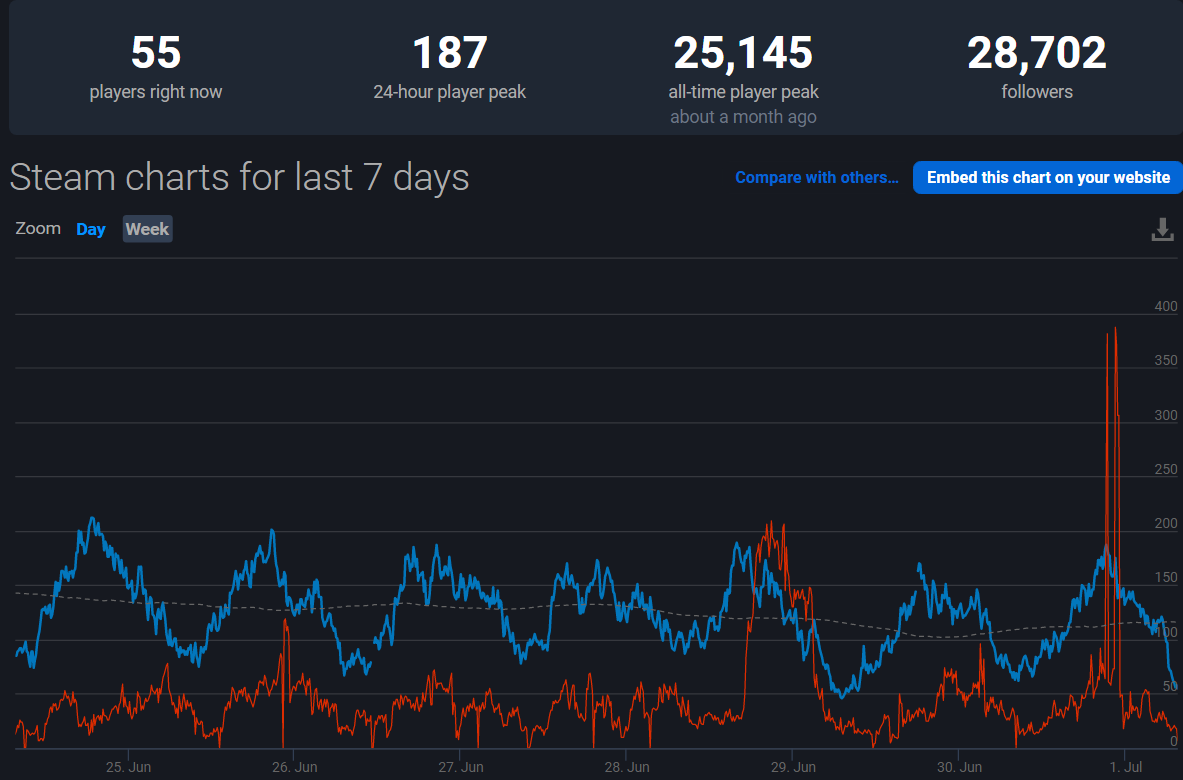Click Embed this chart on your website
This screenshot has height=780, width=1183.
point(1047,178)
